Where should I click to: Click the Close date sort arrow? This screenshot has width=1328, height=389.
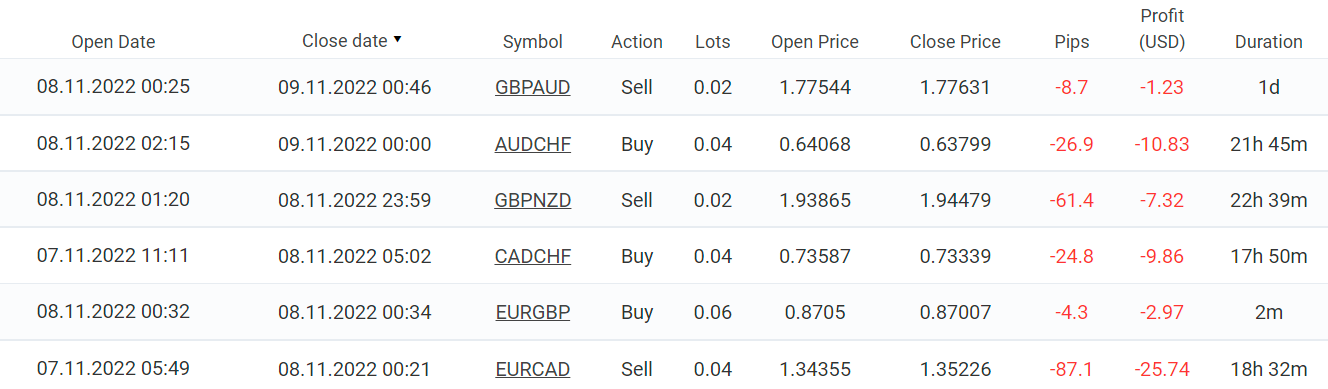pos(397,40)
